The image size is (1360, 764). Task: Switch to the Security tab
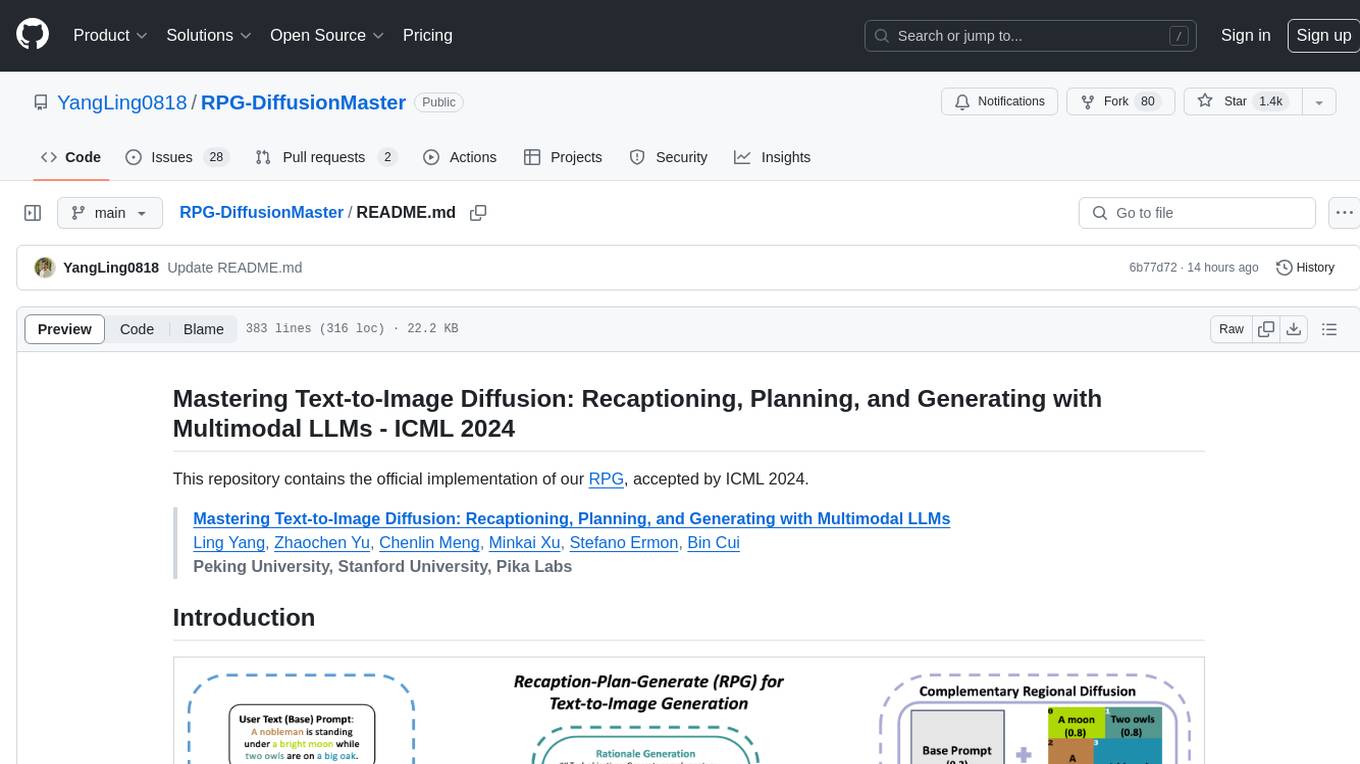668,157
